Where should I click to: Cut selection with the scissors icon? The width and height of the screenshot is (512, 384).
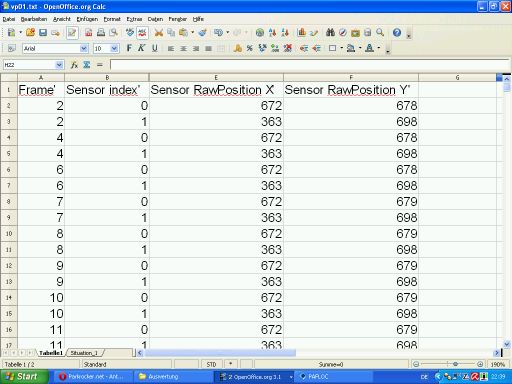point(159,32)
